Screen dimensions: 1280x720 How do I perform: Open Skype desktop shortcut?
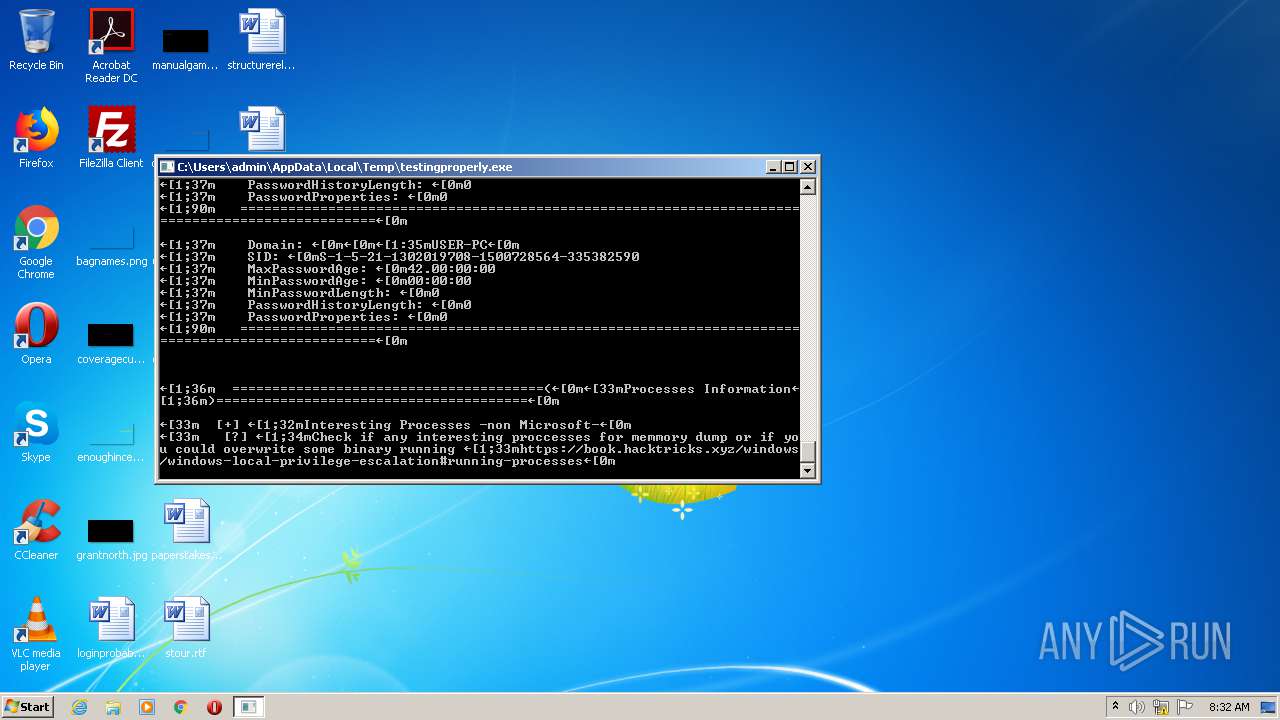[36, 432]
